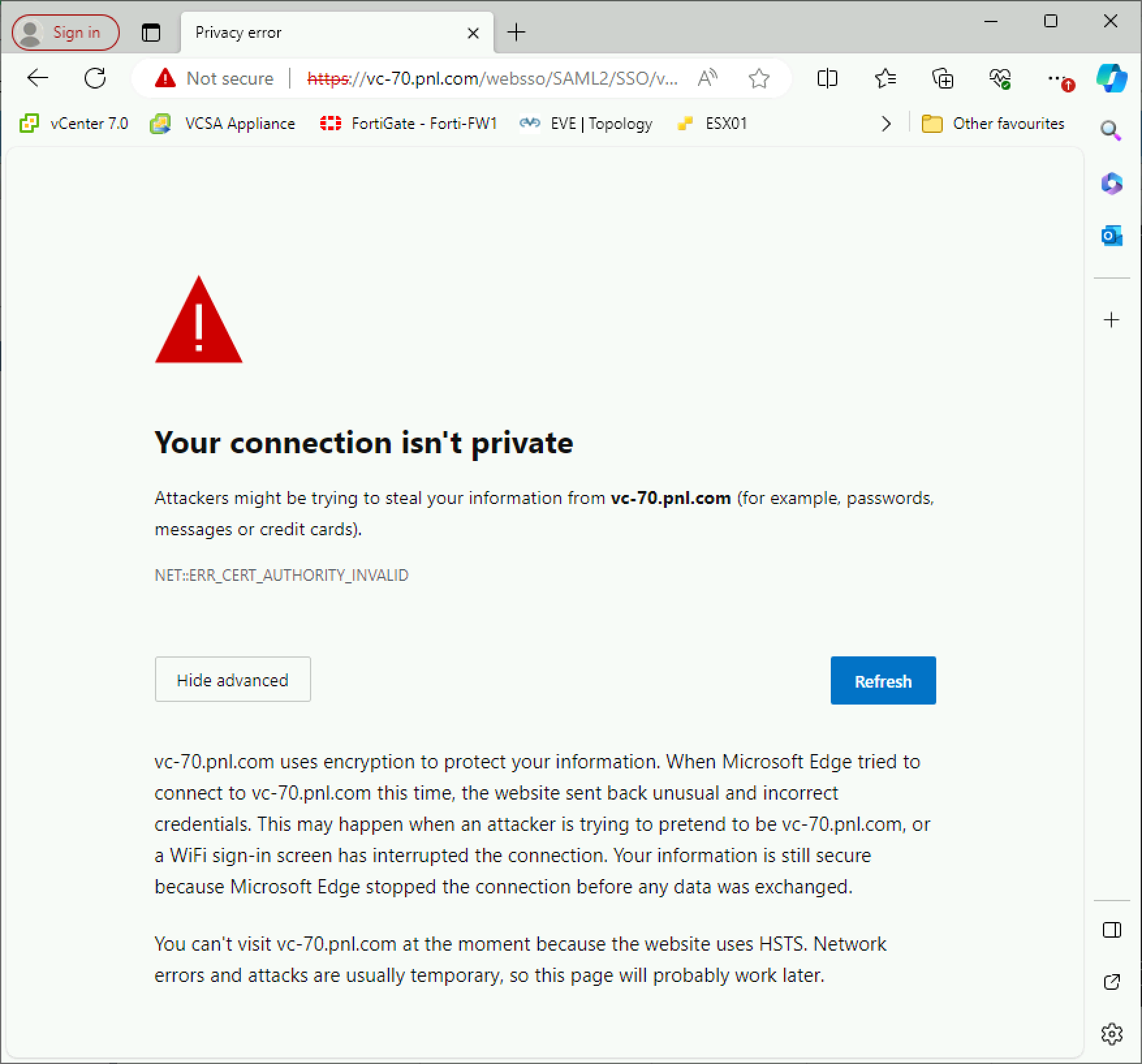This screenshot has width=1142, height=1064.
Task: Open the EVE Topology bookmark
Action: [x=585, y=123]
